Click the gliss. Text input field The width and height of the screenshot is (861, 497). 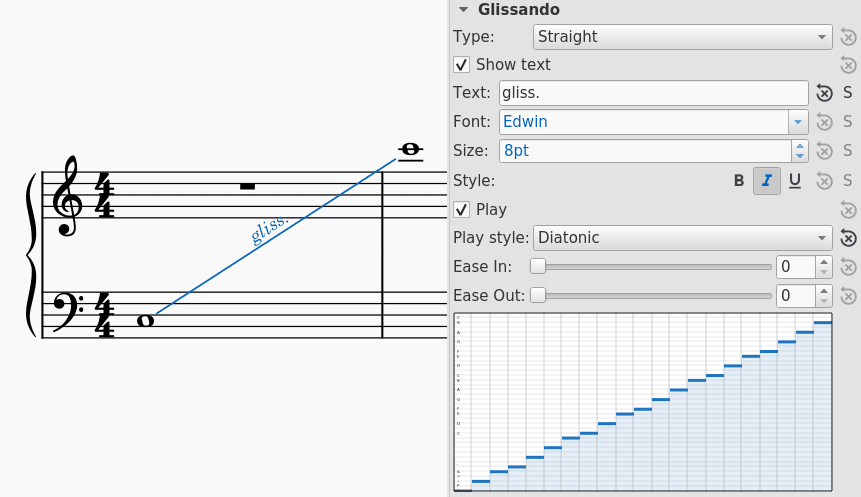pos(653,93)
